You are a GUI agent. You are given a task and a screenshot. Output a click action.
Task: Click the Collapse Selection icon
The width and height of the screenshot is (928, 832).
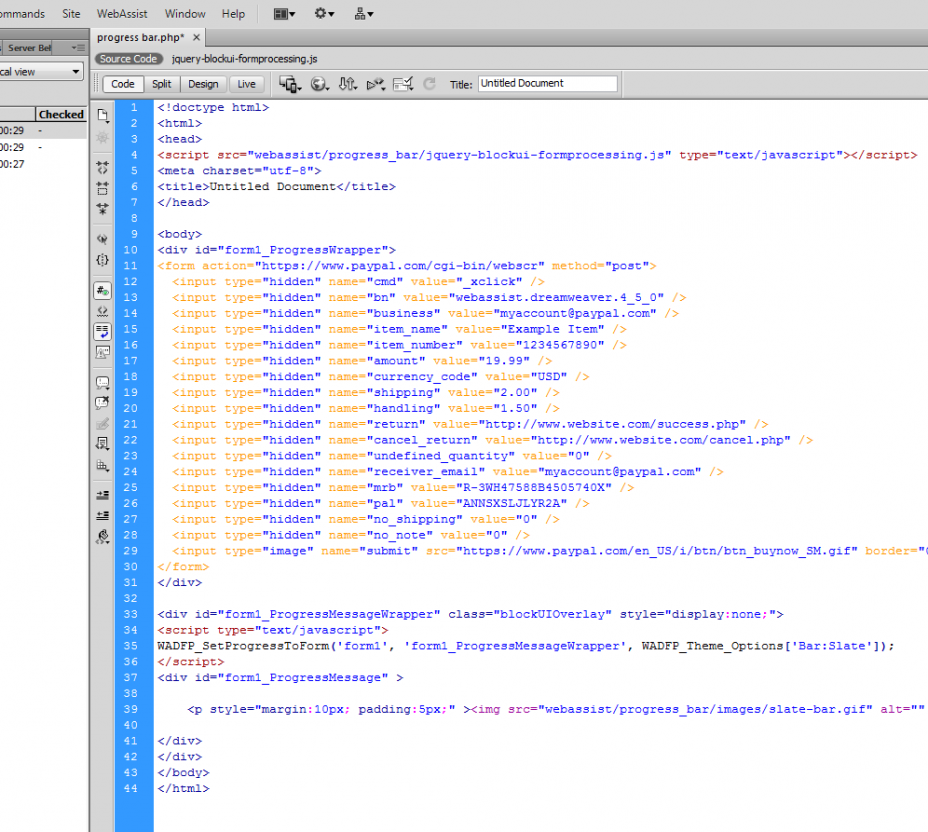[102, 188]
